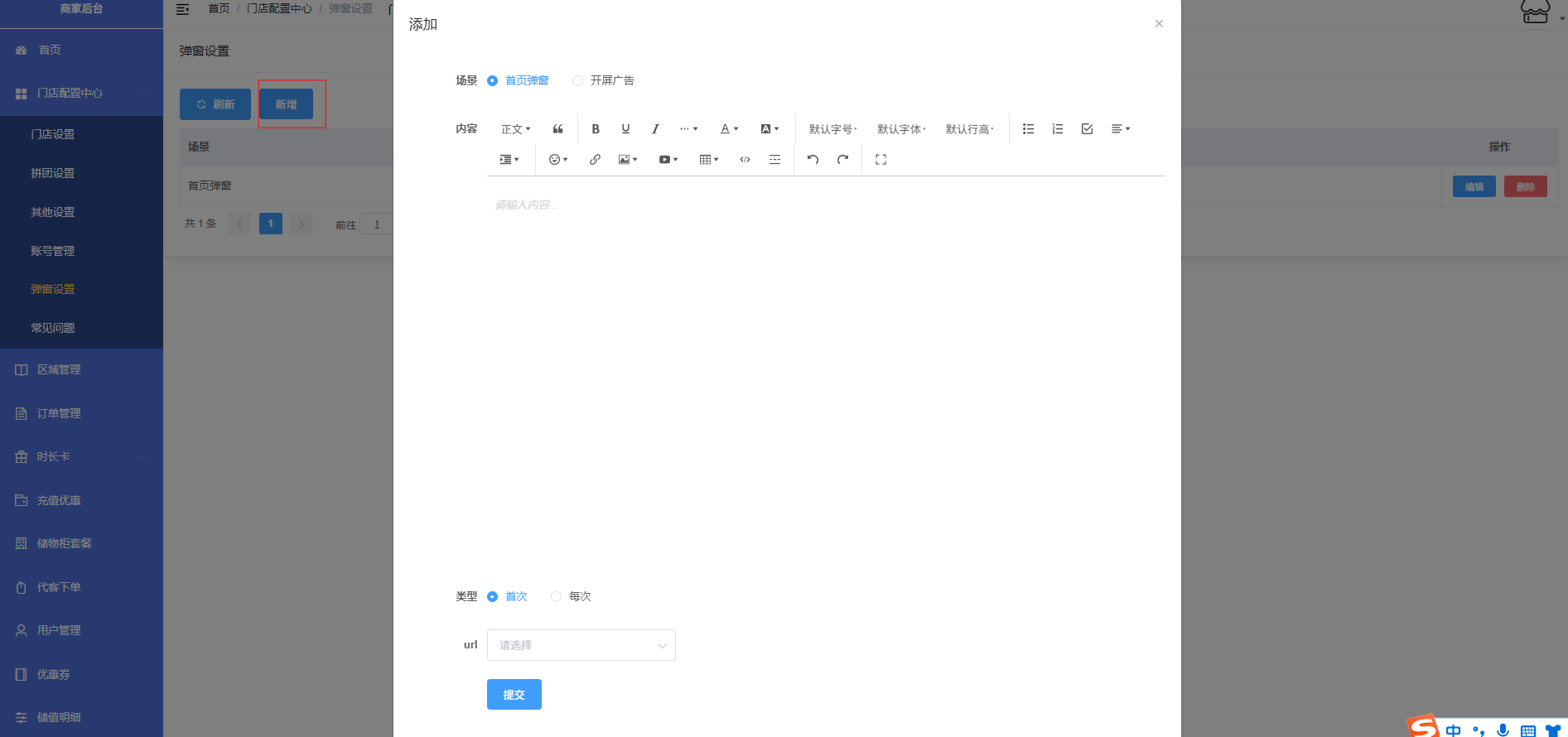1568x737 pixels.
Task: Insert a hyperlink using the link icon
Action: (595, 160)
